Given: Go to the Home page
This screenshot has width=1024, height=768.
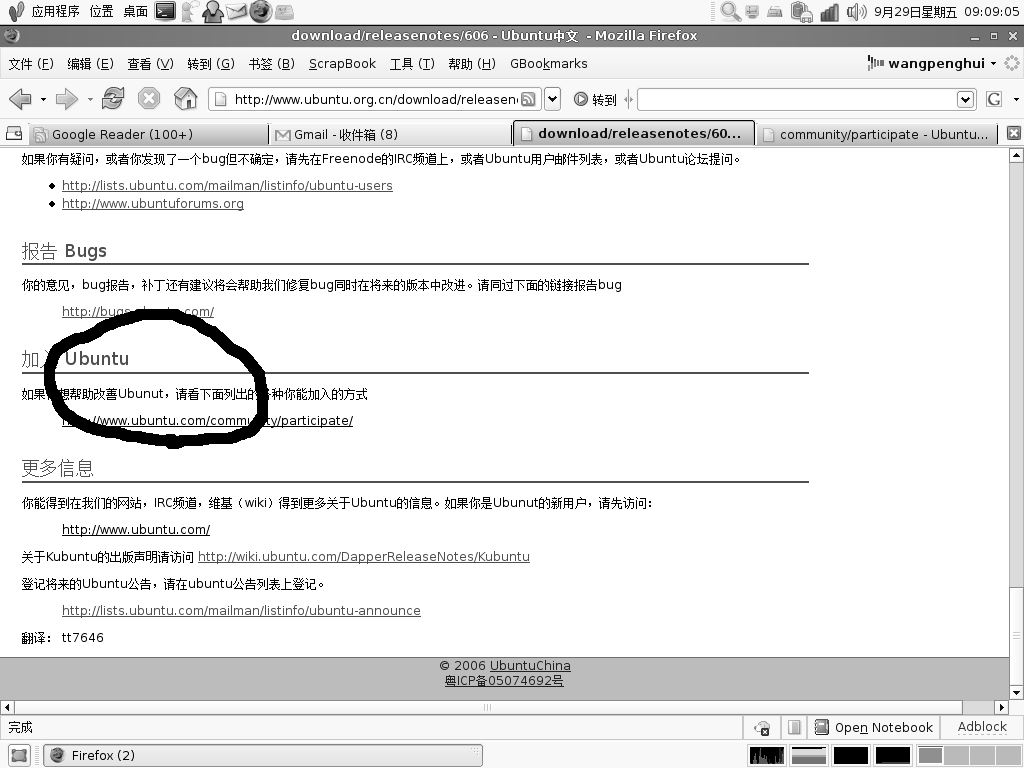Looking at the screenshot, I should (185, 99).
